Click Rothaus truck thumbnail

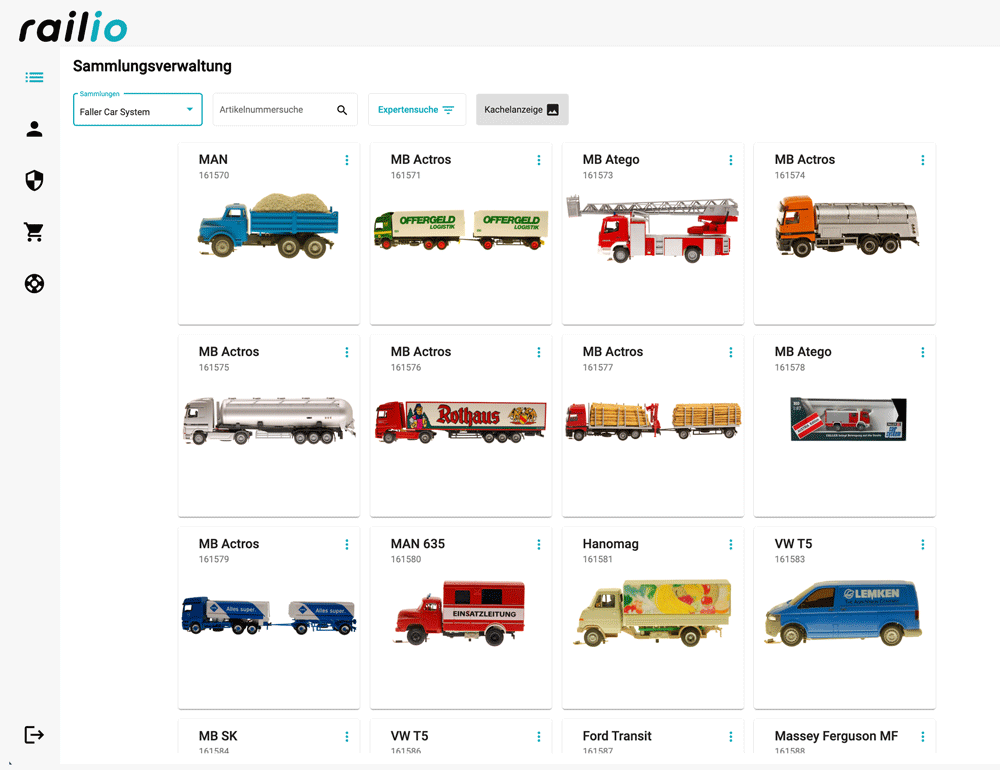[460, 421]
